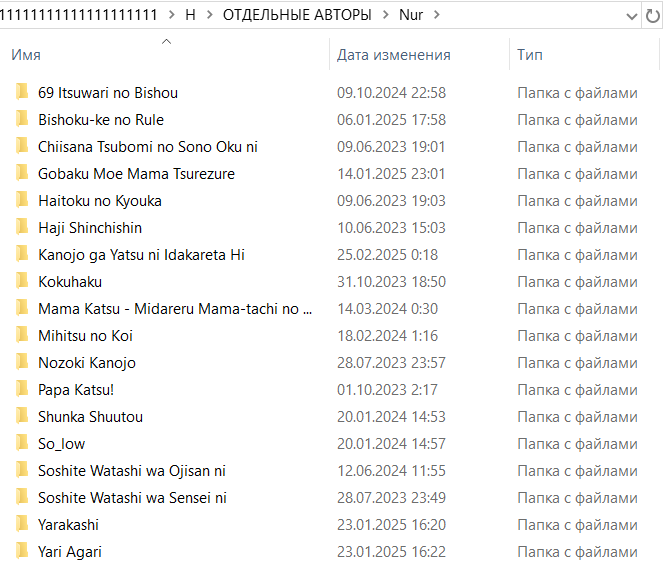The width and height of the screenshot is (668, 568).
Task: Click folder icon of Soshite Watashi wa Ojisan ni
Action: coord(22,470)
